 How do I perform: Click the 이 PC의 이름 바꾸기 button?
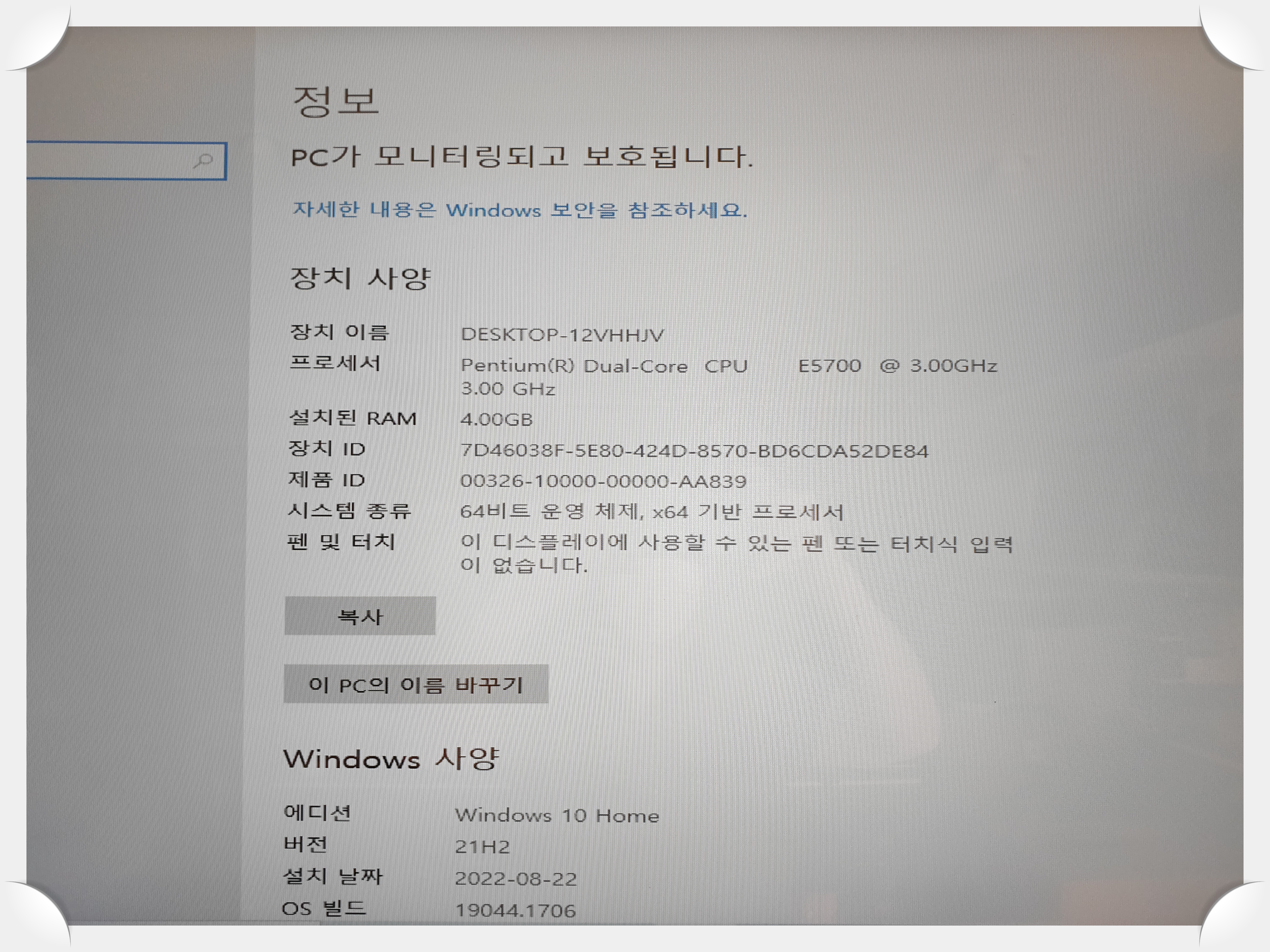click(x=416, y=684)
